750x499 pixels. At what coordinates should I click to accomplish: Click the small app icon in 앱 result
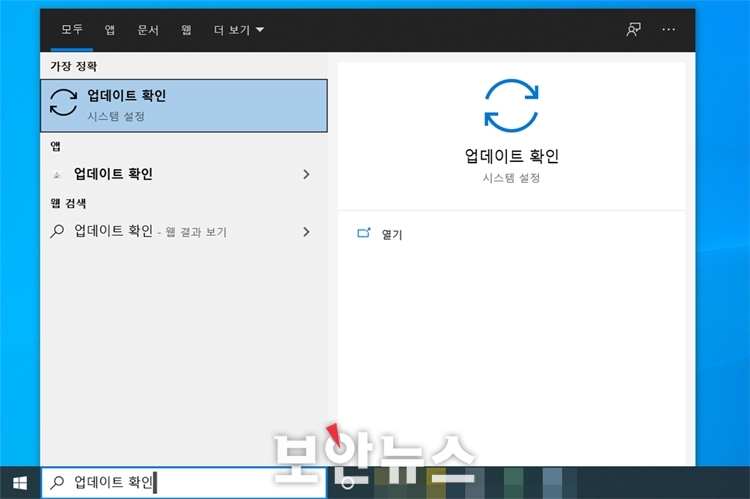click(x=57, y=175)
